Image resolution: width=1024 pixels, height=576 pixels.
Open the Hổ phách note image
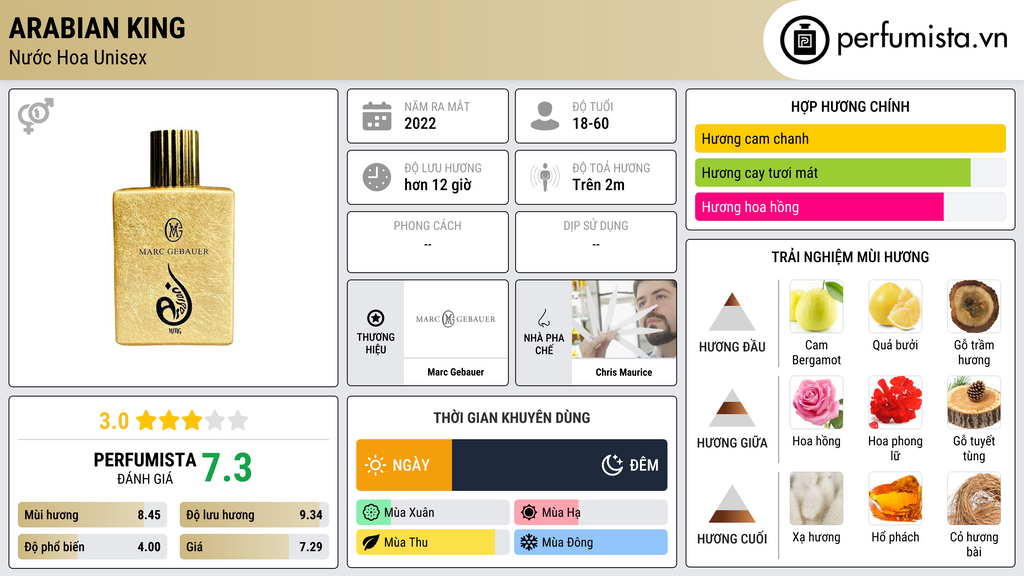895,498
